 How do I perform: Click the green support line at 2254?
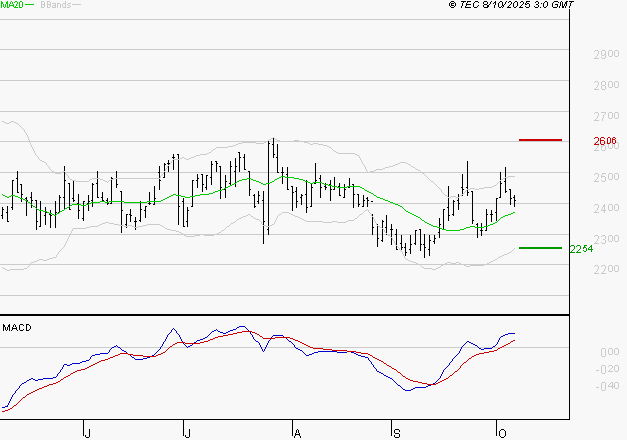[x=540, y=248]
